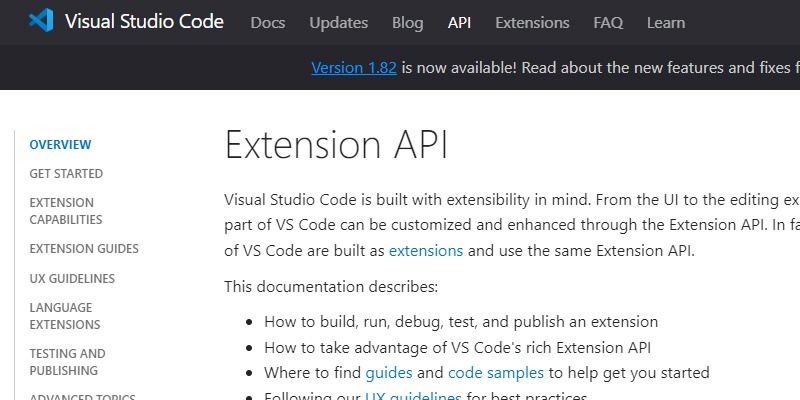Click the Visual Studio Code logo icon
This screenshot has width=800, height=400.
tap(41, 21)
